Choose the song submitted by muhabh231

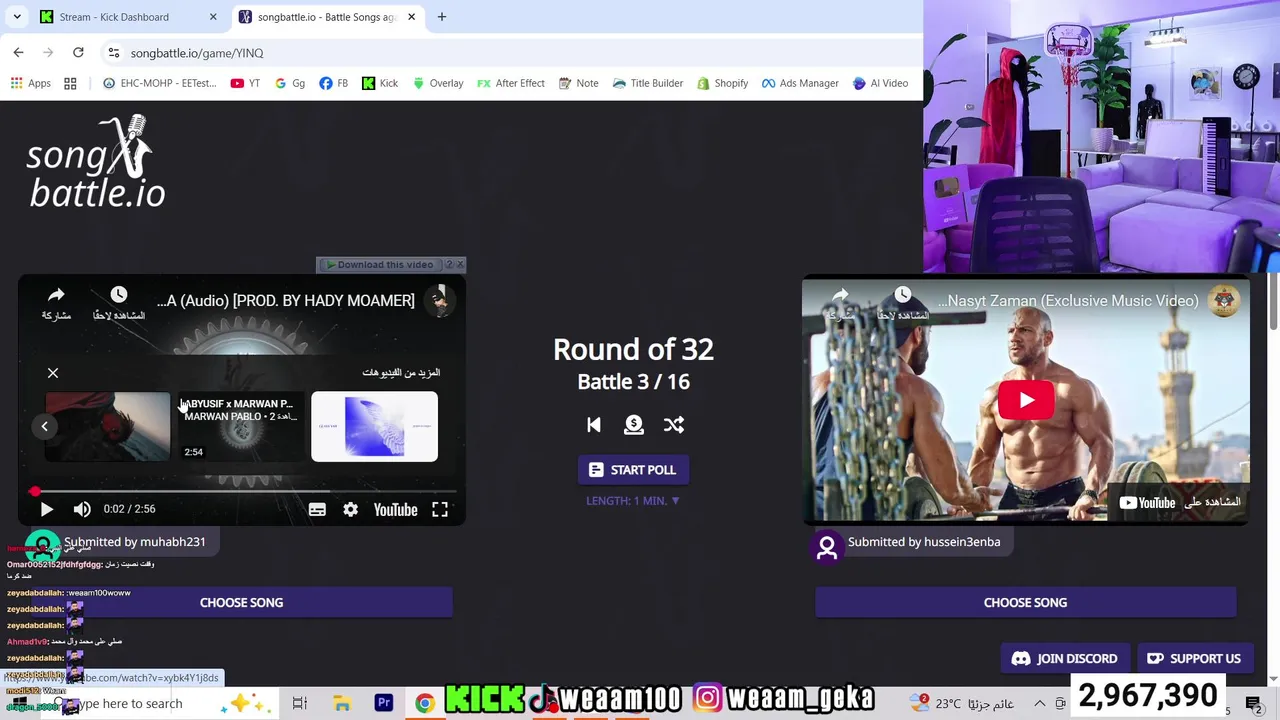click(x=241, y=603)
